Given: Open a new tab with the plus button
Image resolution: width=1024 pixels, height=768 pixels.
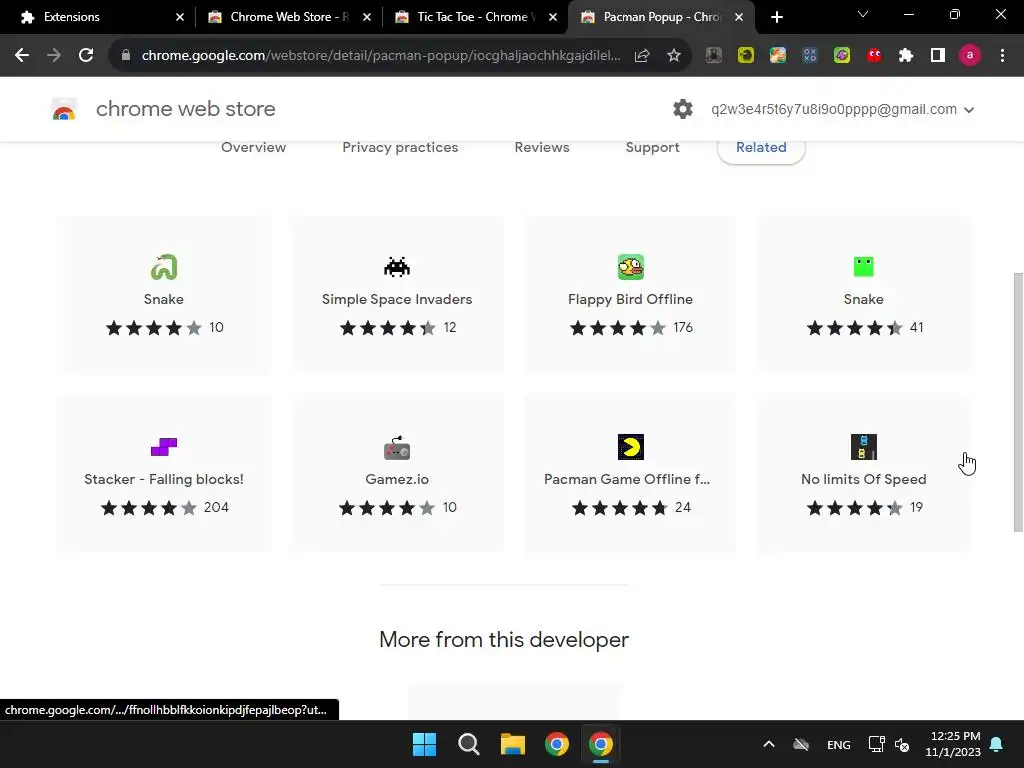Looking at the screenshot, I should pyautogui.click(x=776, y=17).
